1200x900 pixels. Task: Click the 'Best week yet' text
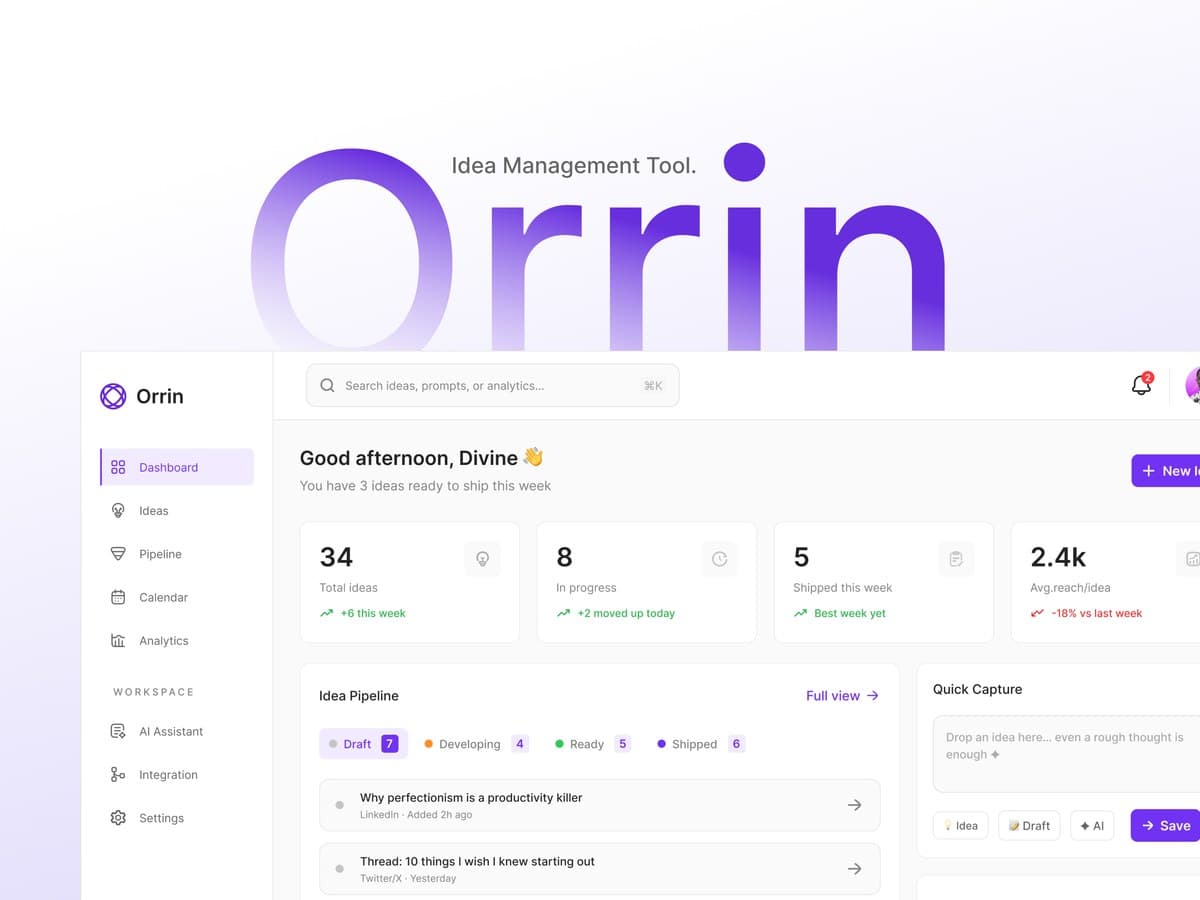pos(850,613)
